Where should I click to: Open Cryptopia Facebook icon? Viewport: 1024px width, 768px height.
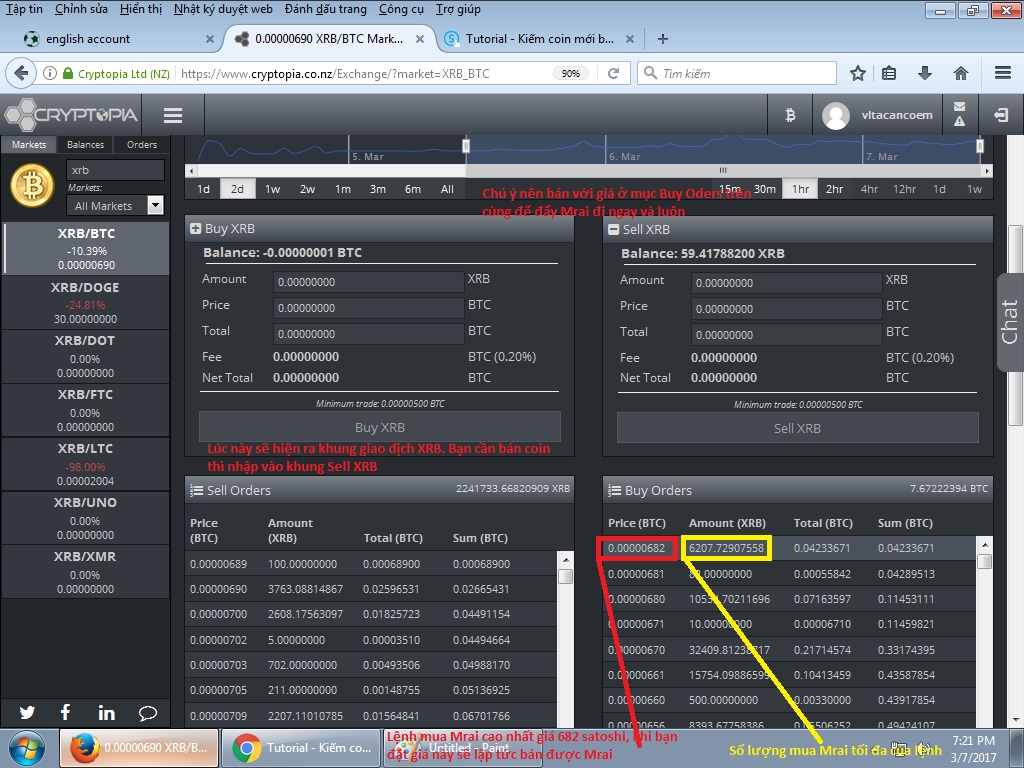66,712
